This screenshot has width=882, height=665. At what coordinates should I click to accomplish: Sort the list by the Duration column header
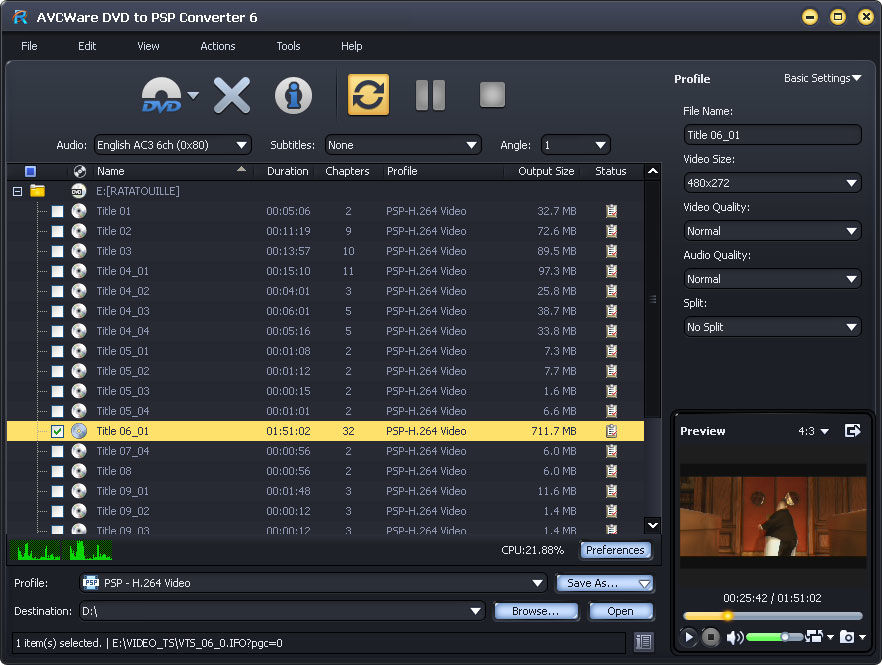point(287,171)
